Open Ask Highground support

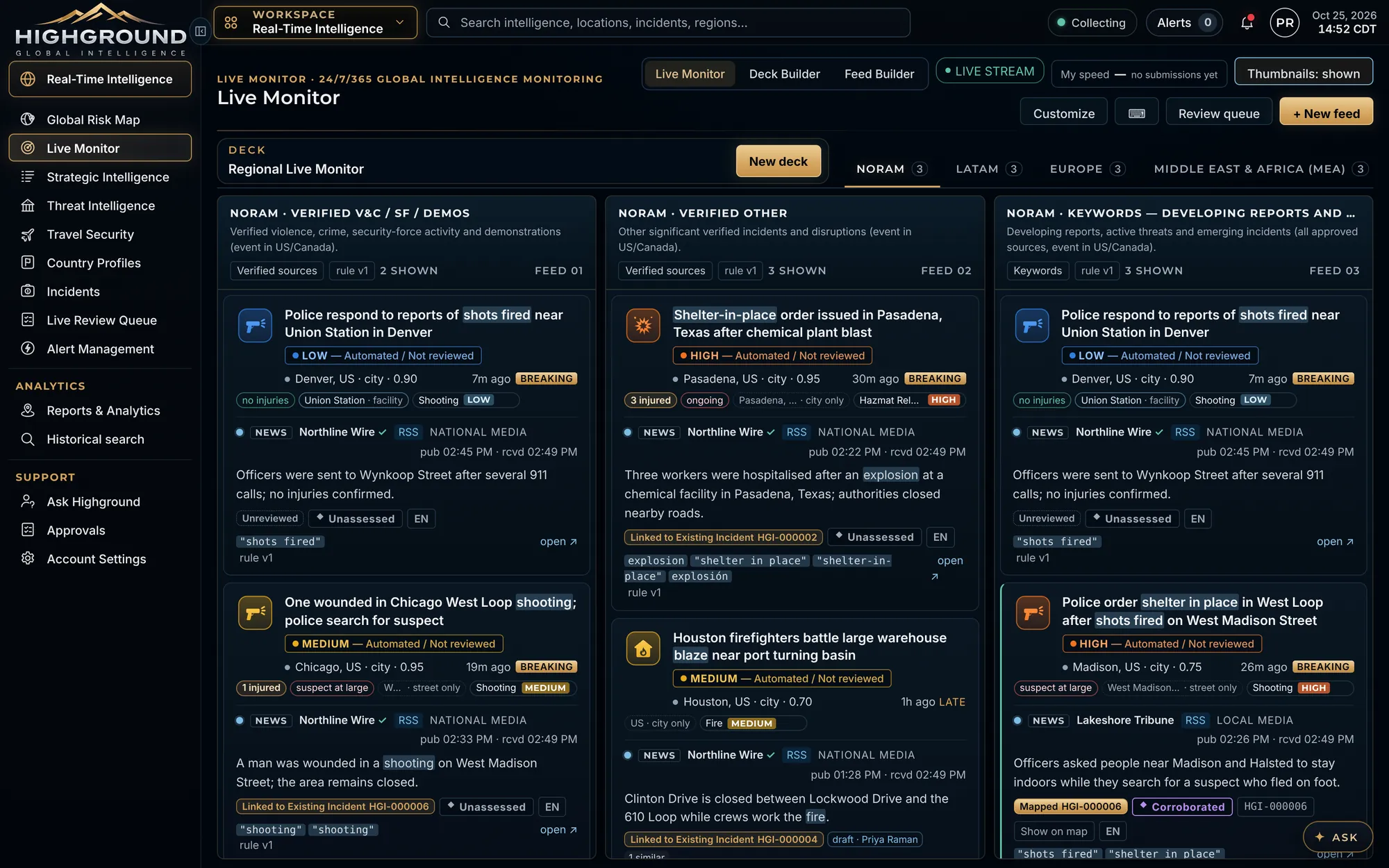pos(100,501)
